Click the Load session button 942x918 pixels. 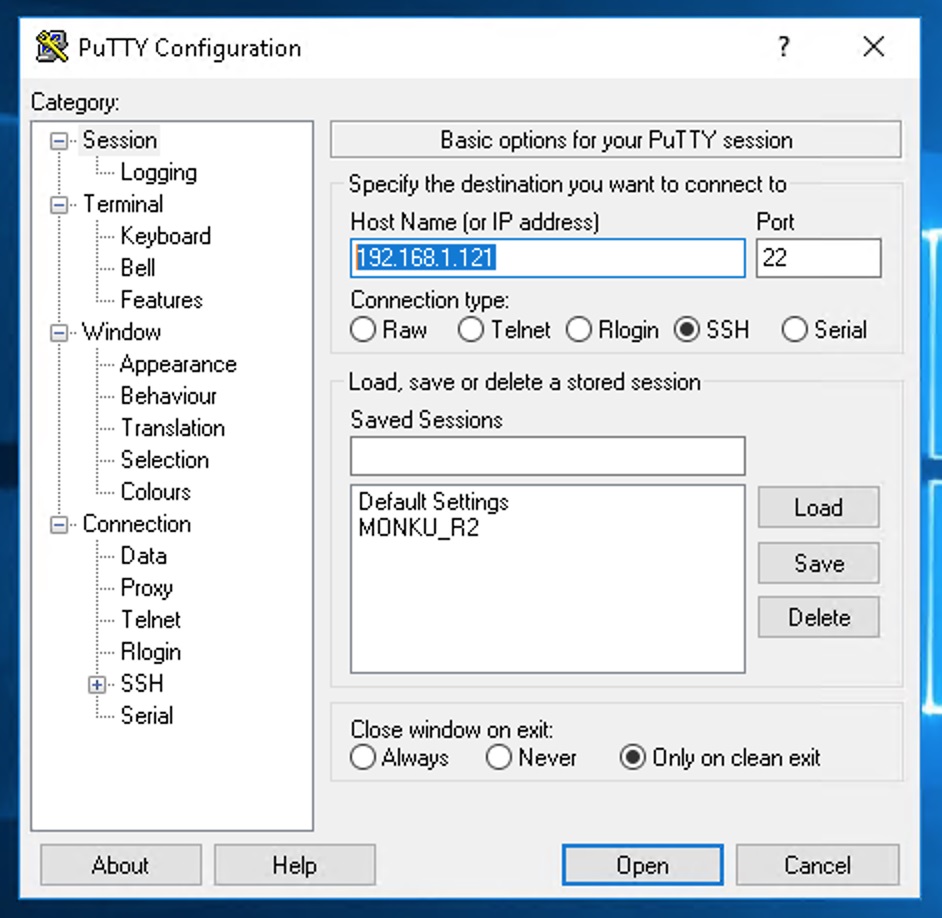818,508
